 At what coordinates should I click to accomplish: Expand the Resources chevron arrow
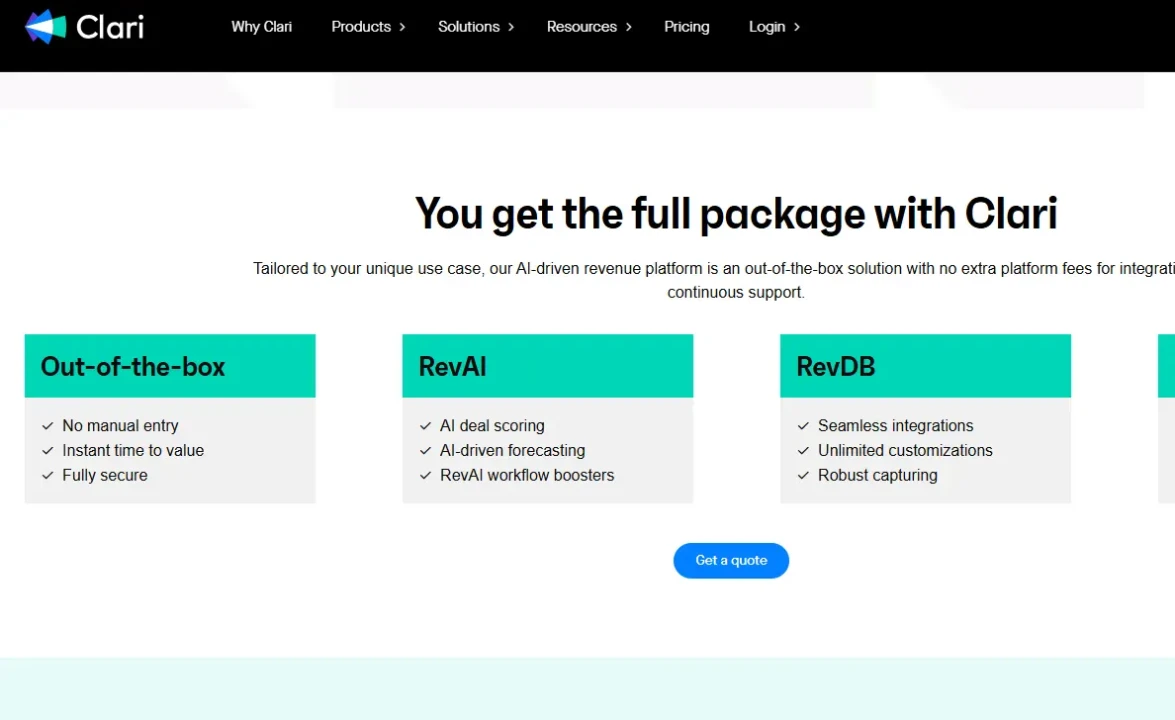(629, 27)
